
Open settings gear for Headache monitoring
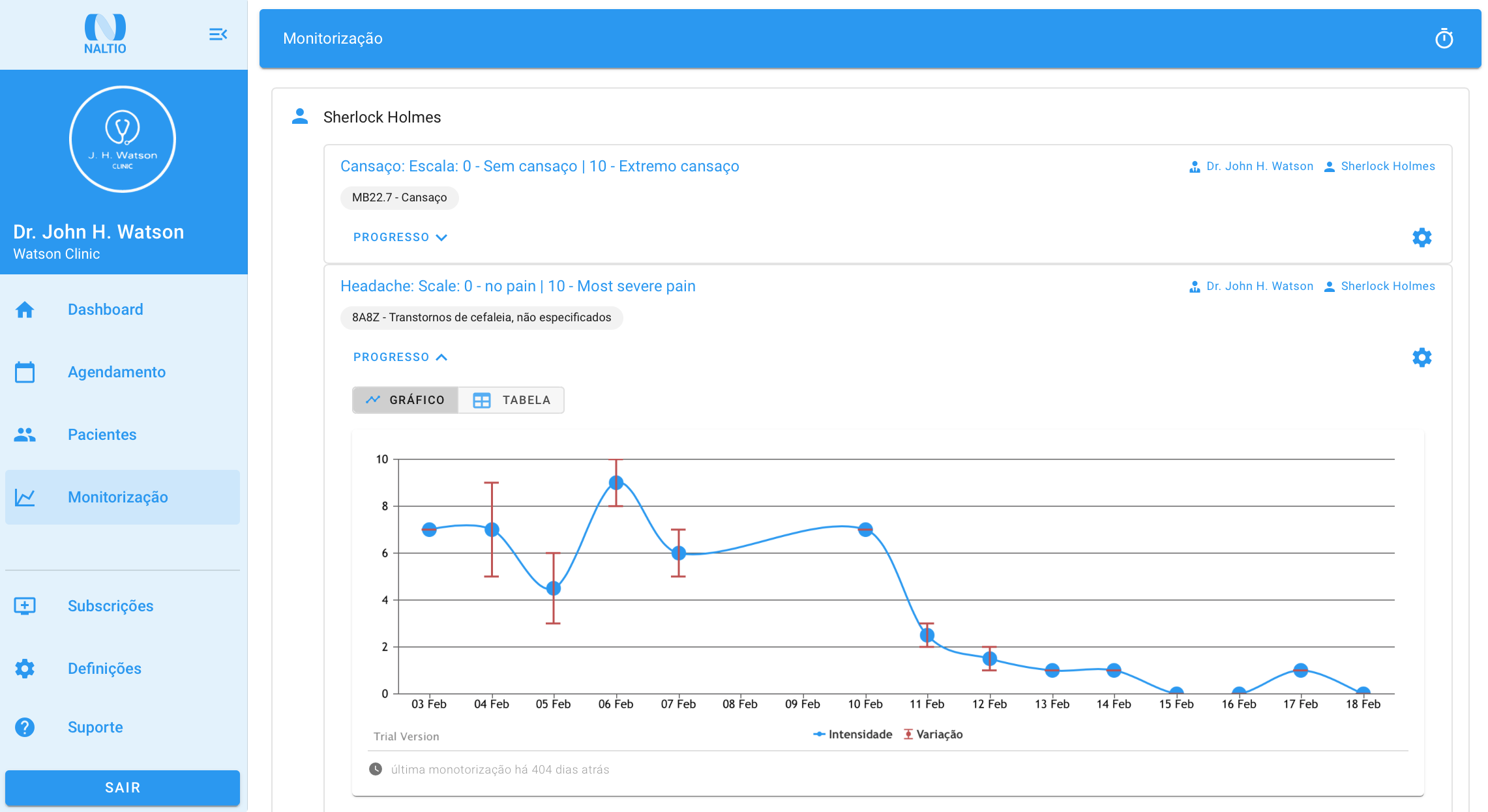(x=1421, y=357)
